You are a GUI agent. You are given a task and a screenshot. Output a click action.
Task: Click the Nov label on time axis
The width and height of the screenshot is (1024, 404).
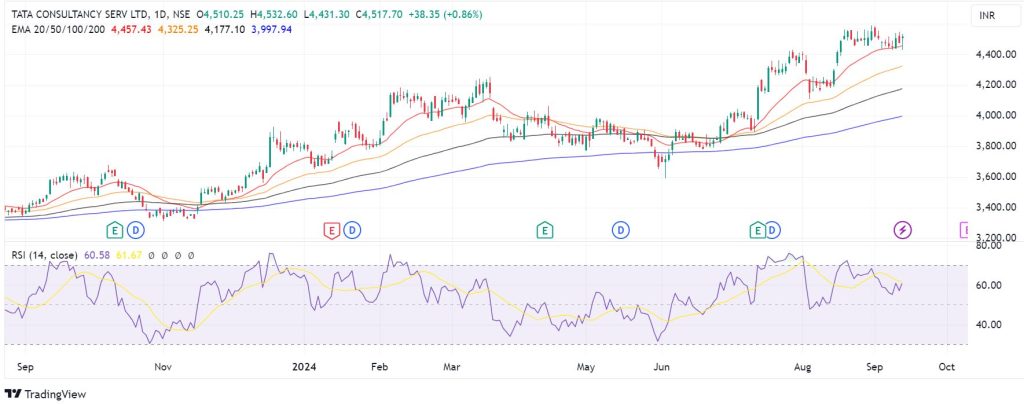(163, 367)
